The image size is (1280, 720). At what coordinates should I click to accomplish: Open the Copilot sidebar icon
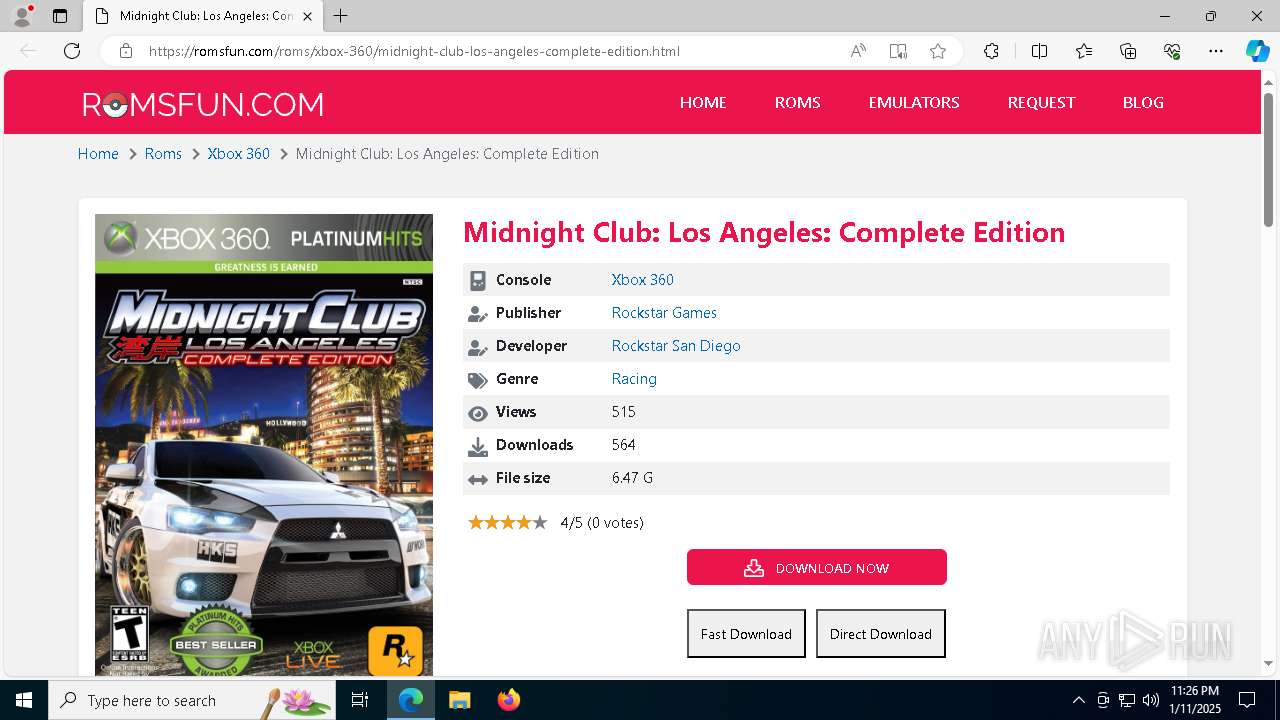point(1257,51)
